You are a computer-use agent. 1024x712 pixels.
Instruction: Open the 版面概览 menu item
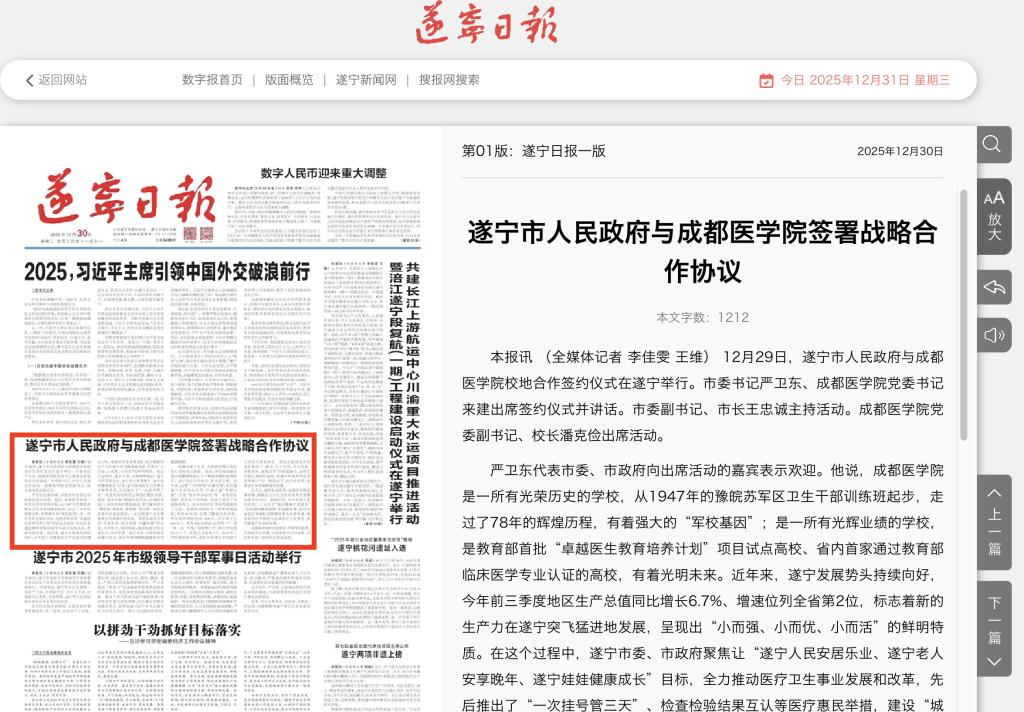(289, 80)
